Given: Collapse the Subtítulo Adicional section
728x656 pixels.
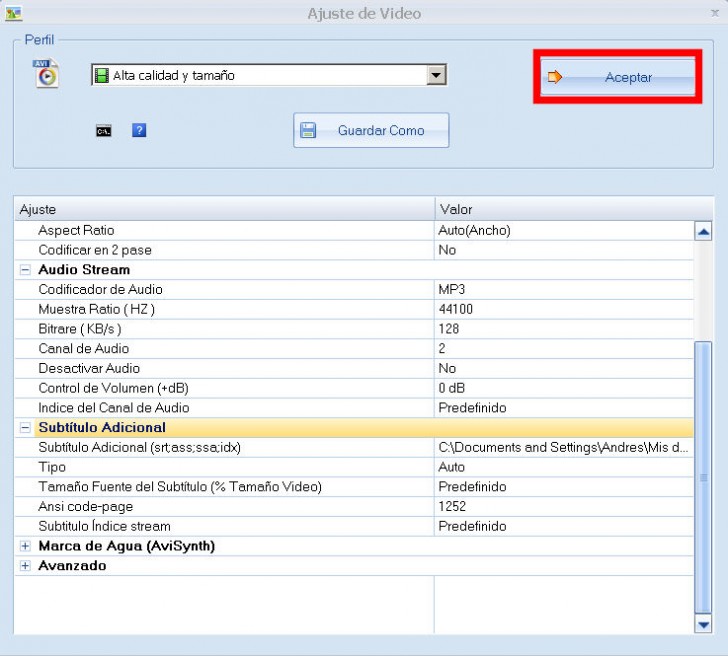Looking at the screenshot, I should 25,428.
